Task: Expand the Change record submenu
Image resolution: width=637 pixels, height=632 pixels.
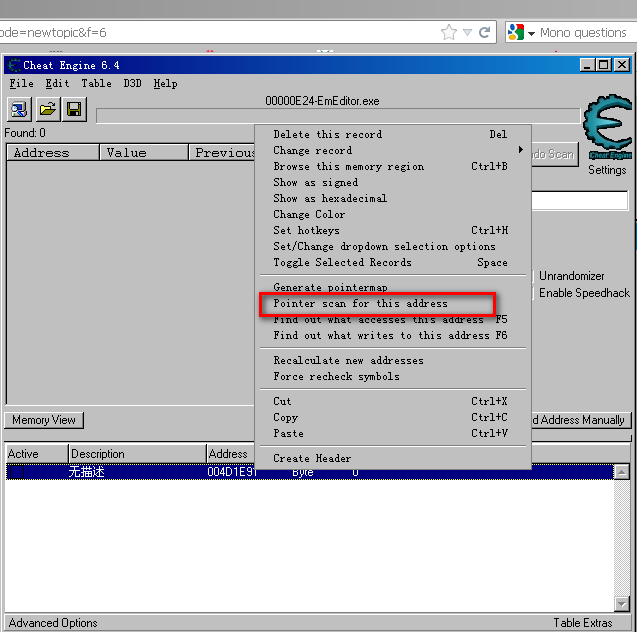Action: point(393,150)
